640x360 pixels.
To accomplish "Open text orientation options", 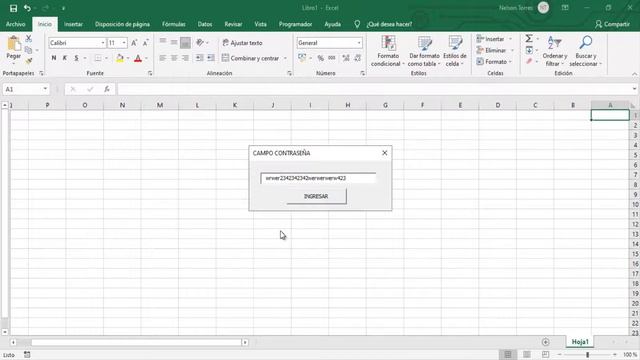I will (x=201, y=42).
